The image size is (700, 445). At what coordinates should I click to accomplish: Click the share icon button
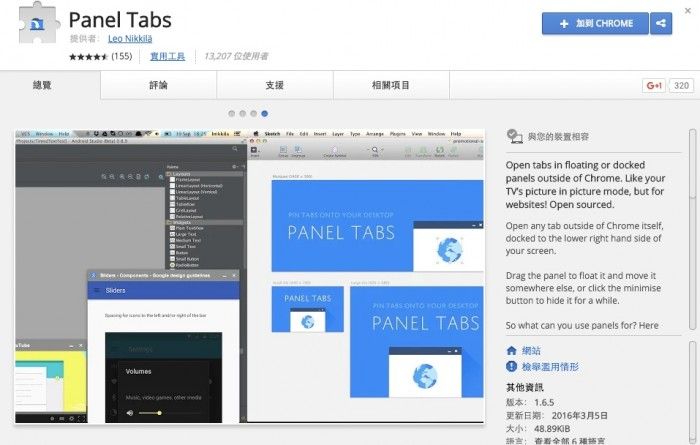pyautogui.click(x=661, y=23)
